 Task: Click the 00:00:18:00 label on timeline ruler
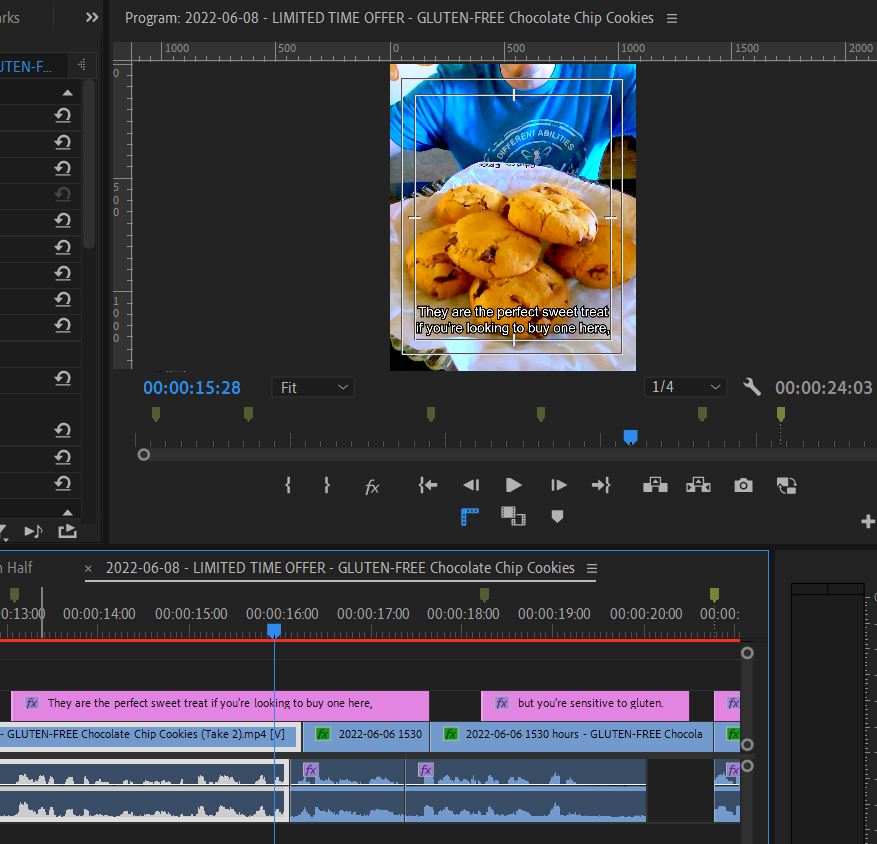pyautogui.click(x=463, y=614)
